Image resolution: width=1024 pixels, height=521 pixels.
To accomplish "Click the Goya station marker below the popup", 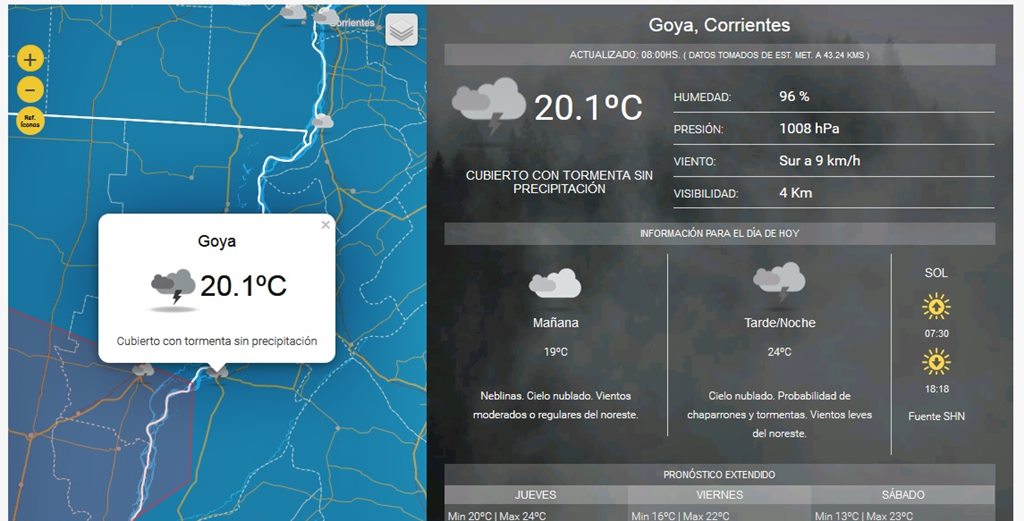I will [217, 371].
